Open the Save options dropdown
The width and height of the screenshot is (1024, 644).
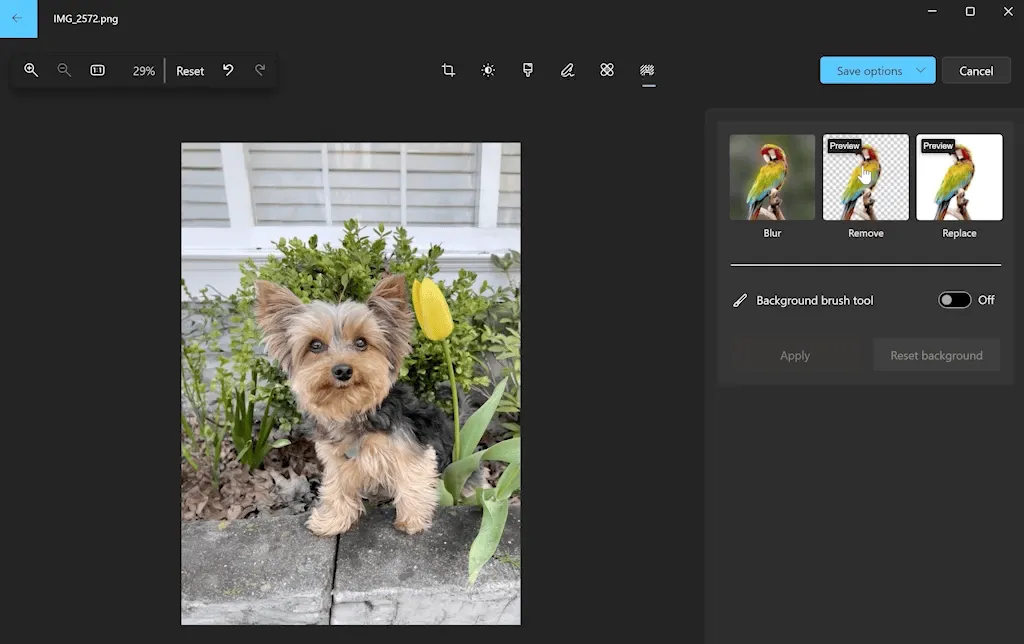click(x=877, y=70)
